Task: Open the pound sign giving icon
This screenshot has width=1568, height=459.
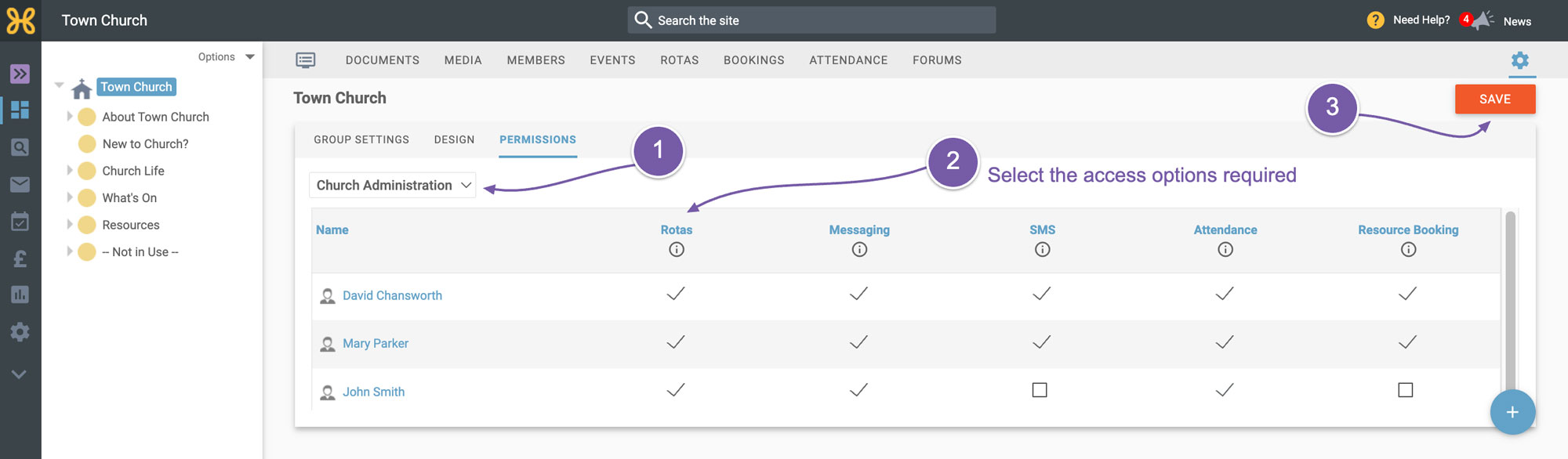Action: (20, 258)
